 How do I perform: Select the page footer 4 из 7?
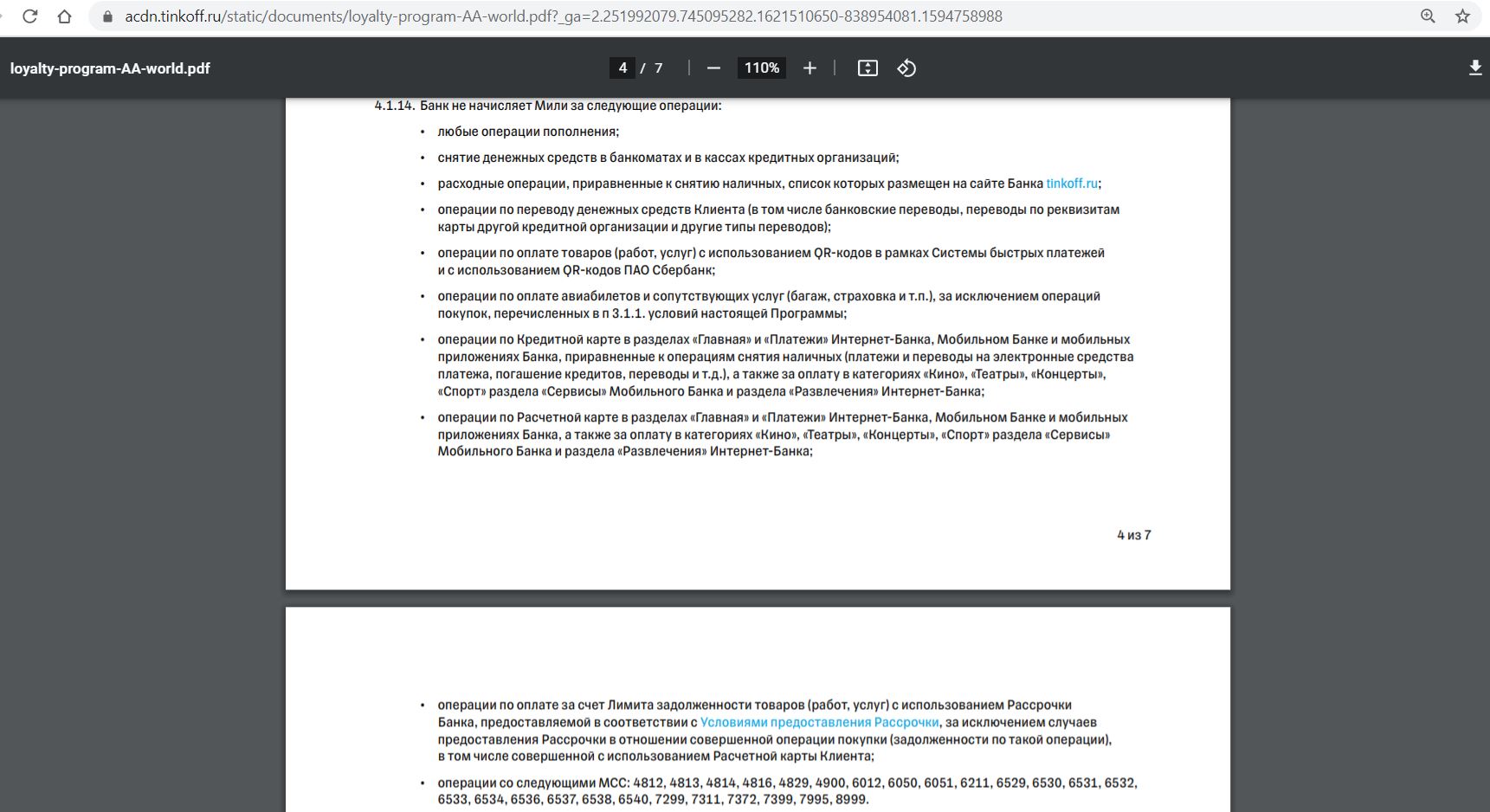coord(1134,535)
